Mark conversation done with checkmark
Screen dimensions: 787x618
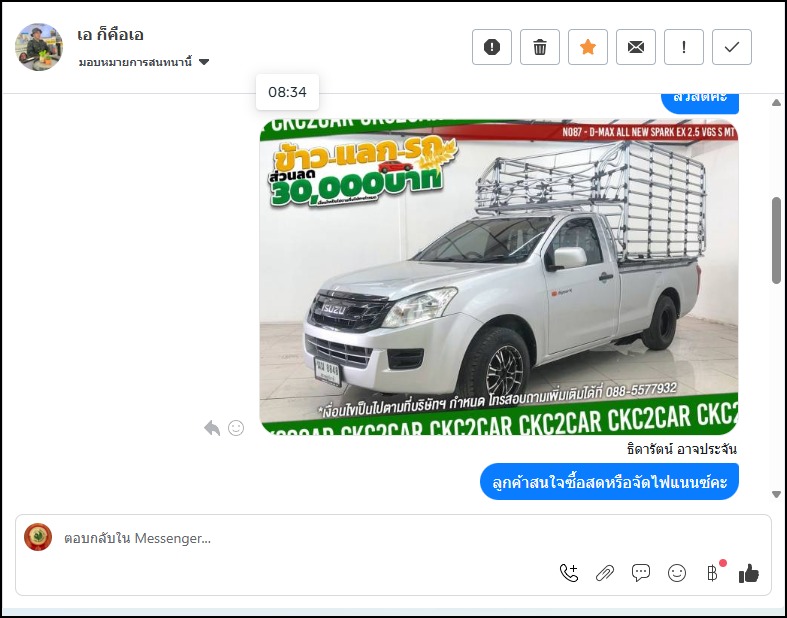click(732, 47)
